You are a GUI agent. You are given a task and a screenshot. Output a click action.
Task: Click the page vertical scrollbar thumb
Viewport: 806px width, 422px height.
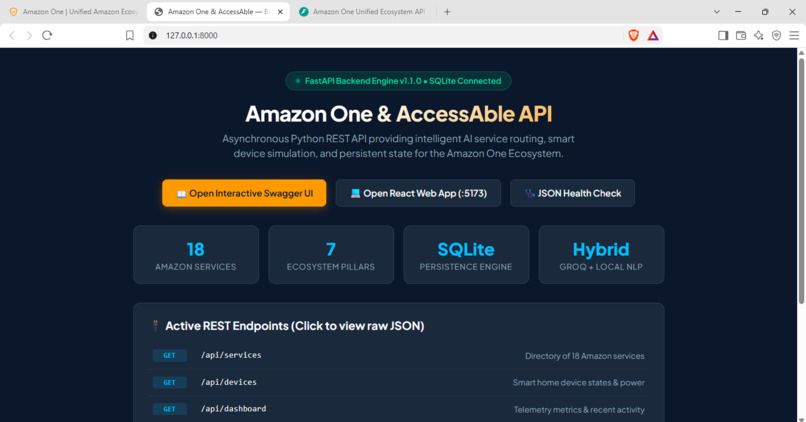coord(801,180)
